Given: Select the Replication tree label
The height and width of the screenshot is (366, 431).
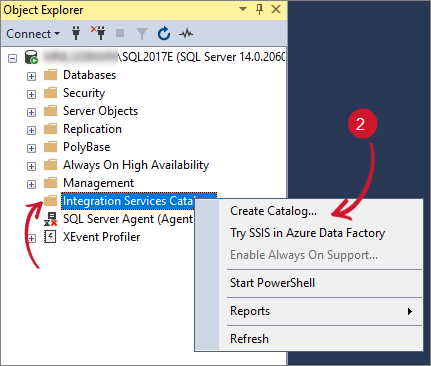Looking at the screenshot, I should tap(92, 129).
